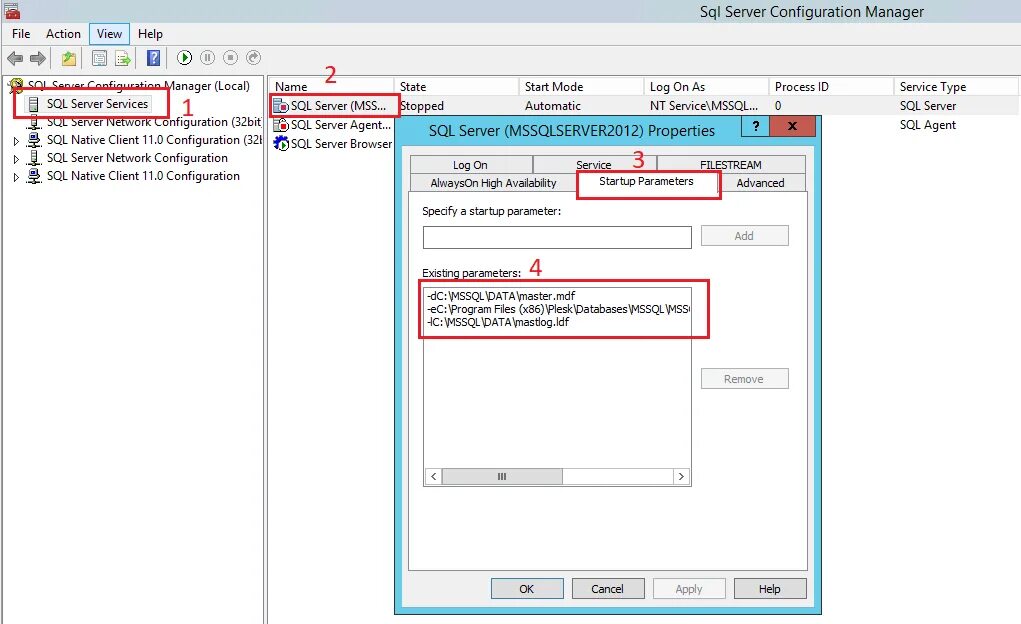The width and height of the screenshot is (1021, 624).
Task: Open the Action menu
Action: [63, 34]
